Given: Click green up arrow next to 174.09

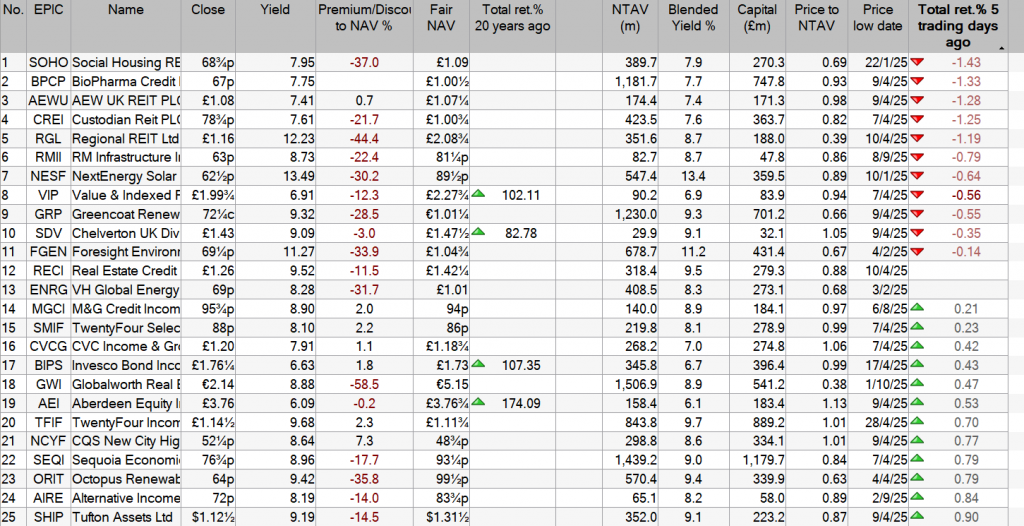Looking at the screenshot, I should (x=481, y=402).
